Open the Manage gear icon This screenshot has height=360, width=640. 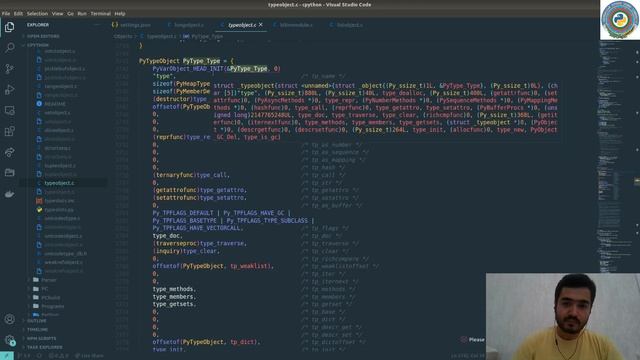(x=9, y=340)
